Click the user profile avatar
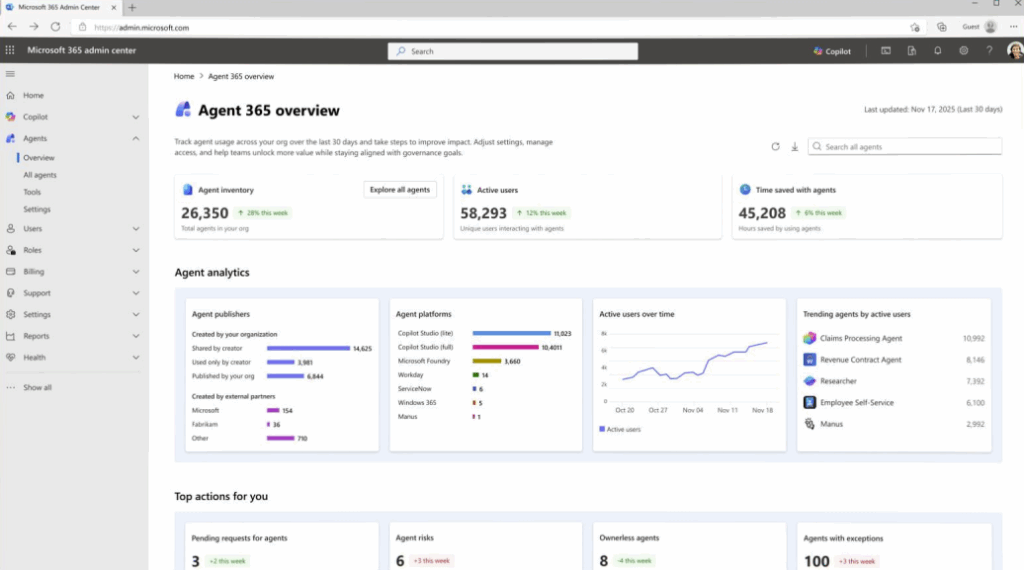The width and height of the screenshot is (1024, 570). tap(1014, 51)
